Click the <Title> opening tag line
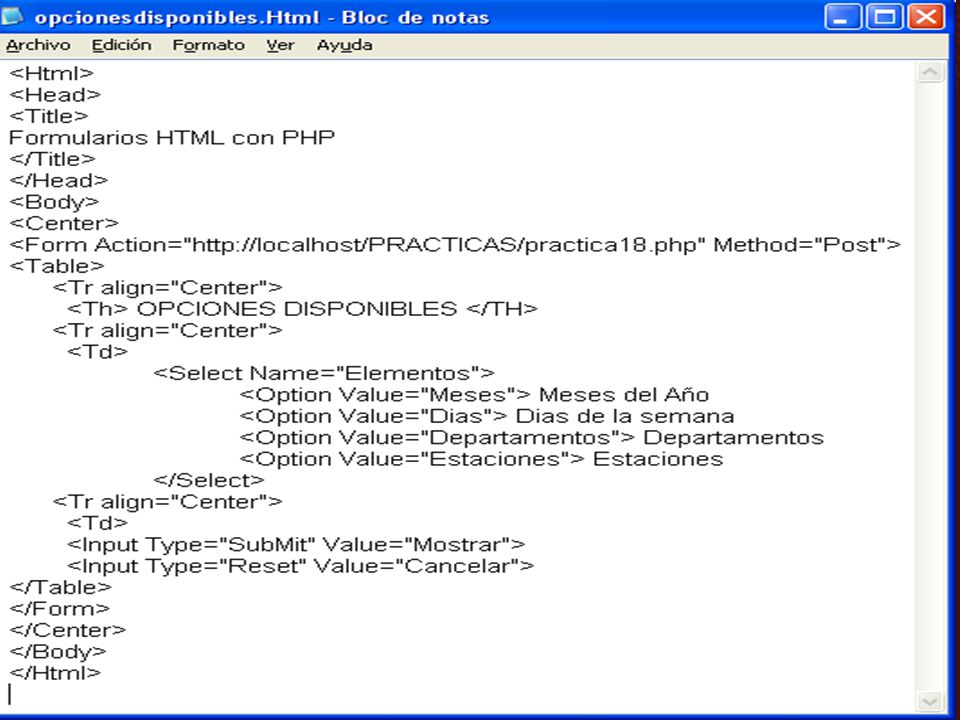 pyautogui.click(x=49, y=116)
